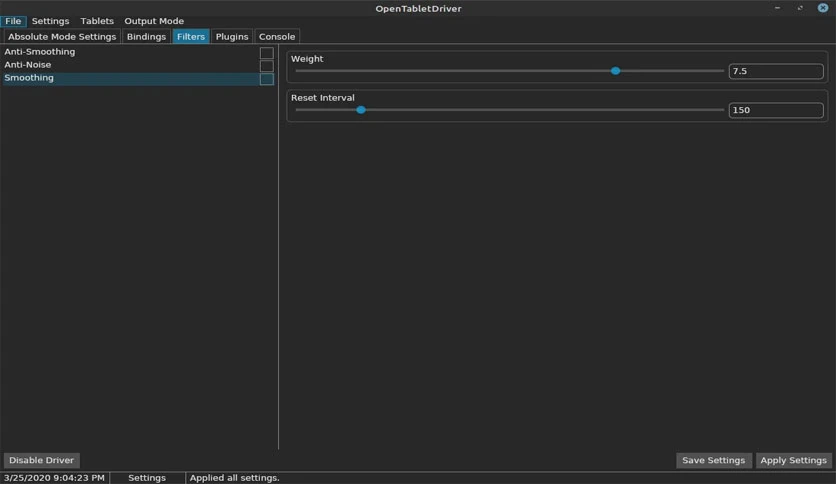The image size is (836, 484).
Task: Open the Output Mode menu
Action: pyautogui.click(x=154, y=21)
